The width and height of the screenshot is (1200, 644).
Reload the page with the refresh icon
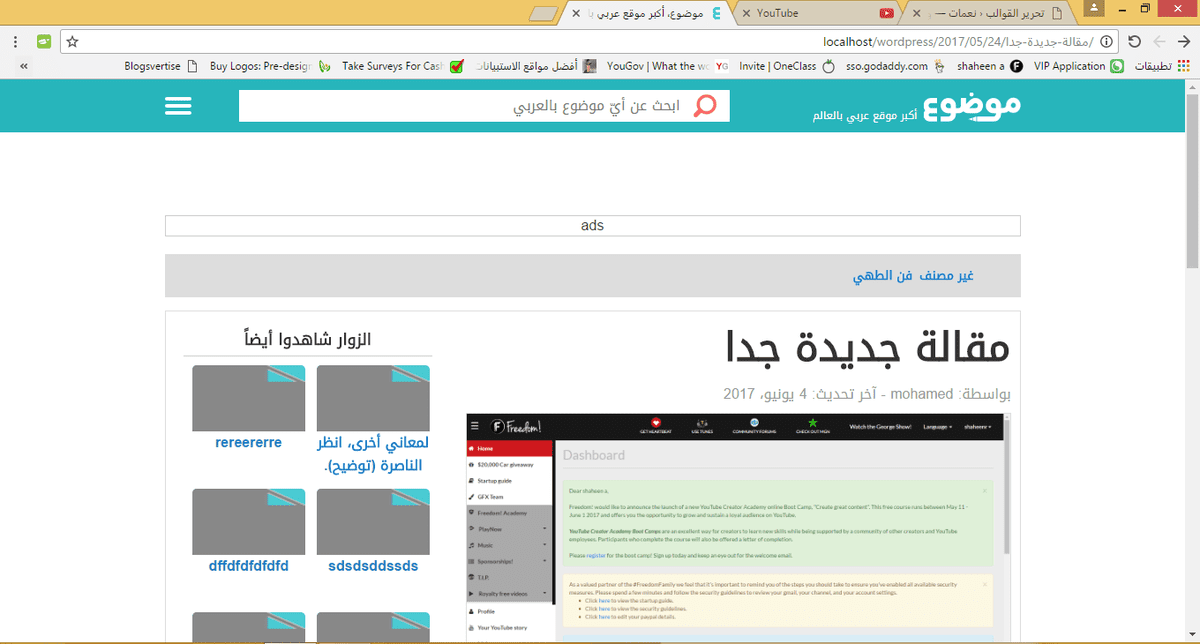point(1134,42)
